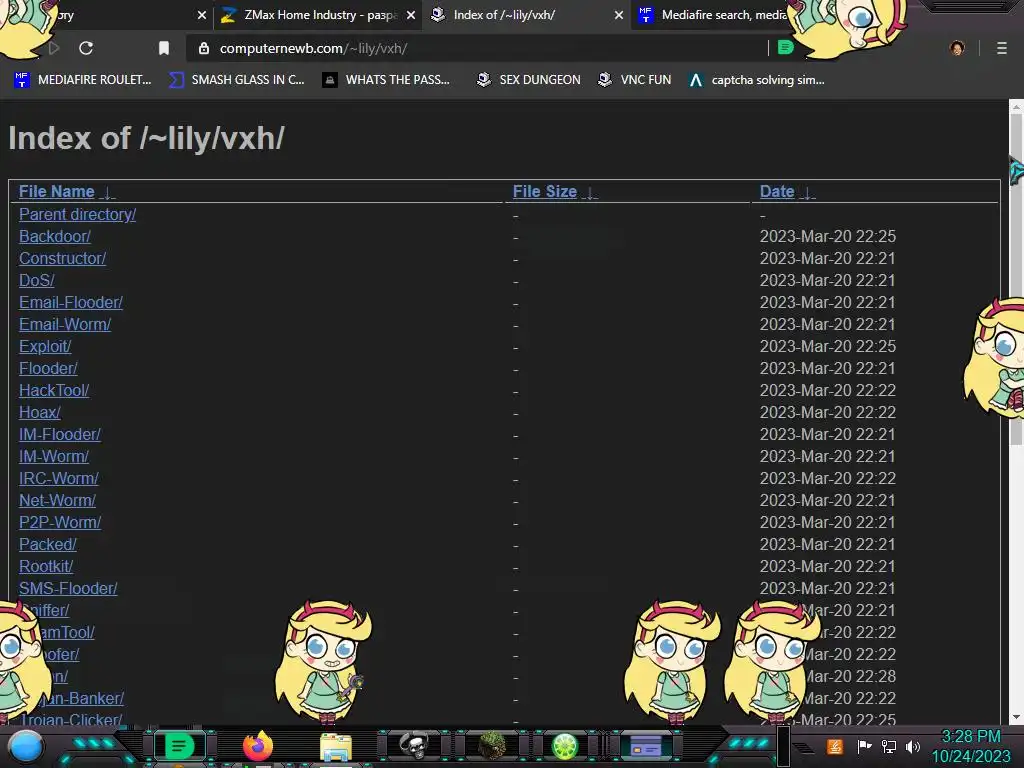Open the Rootkit/ folder

(x=46, y=566)
